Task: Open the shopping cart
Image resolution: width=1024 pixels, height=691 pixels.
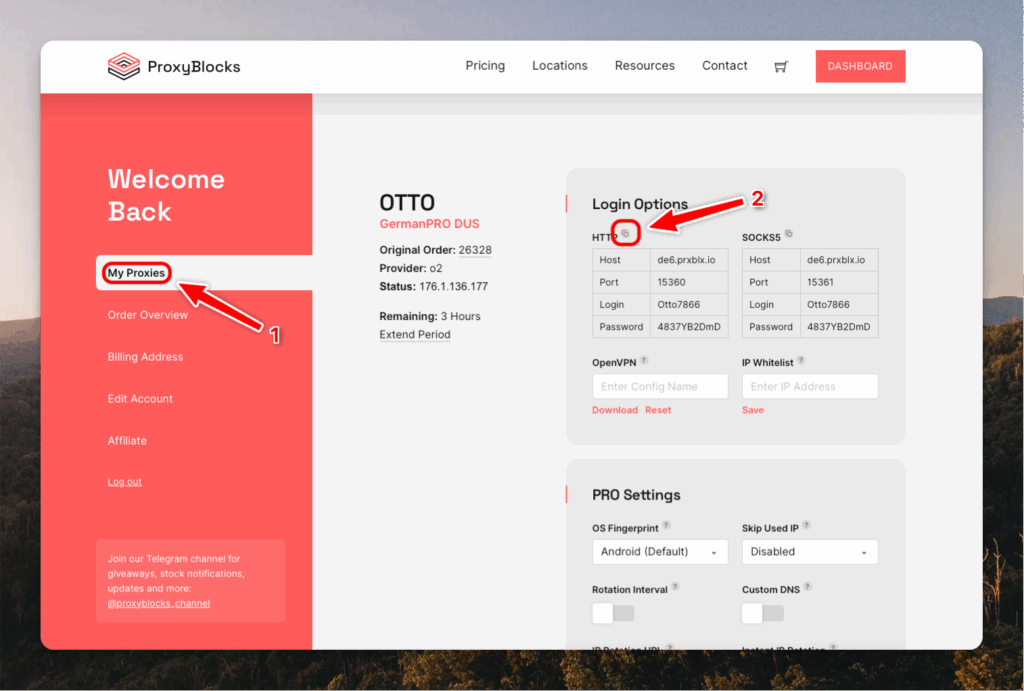Action: [x=781, y=67]
